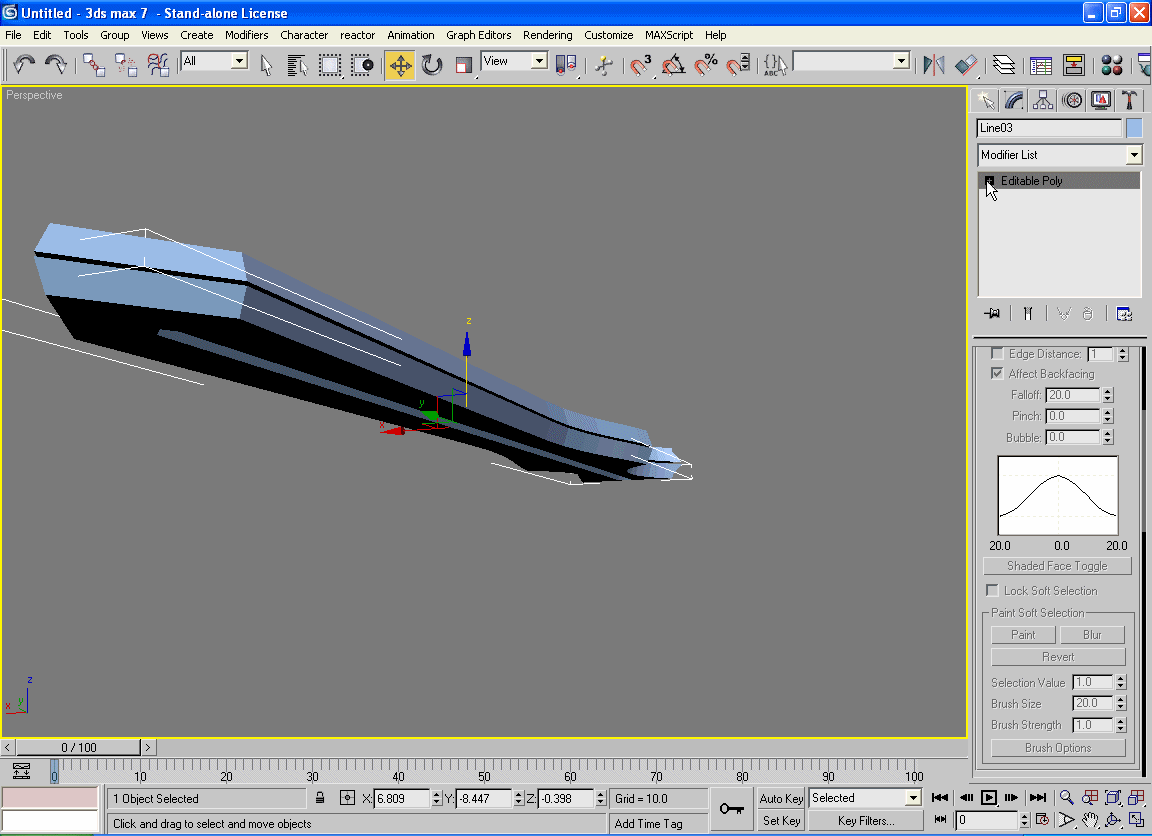Open the Hierarchy command panel tab

click(1043, 100)
